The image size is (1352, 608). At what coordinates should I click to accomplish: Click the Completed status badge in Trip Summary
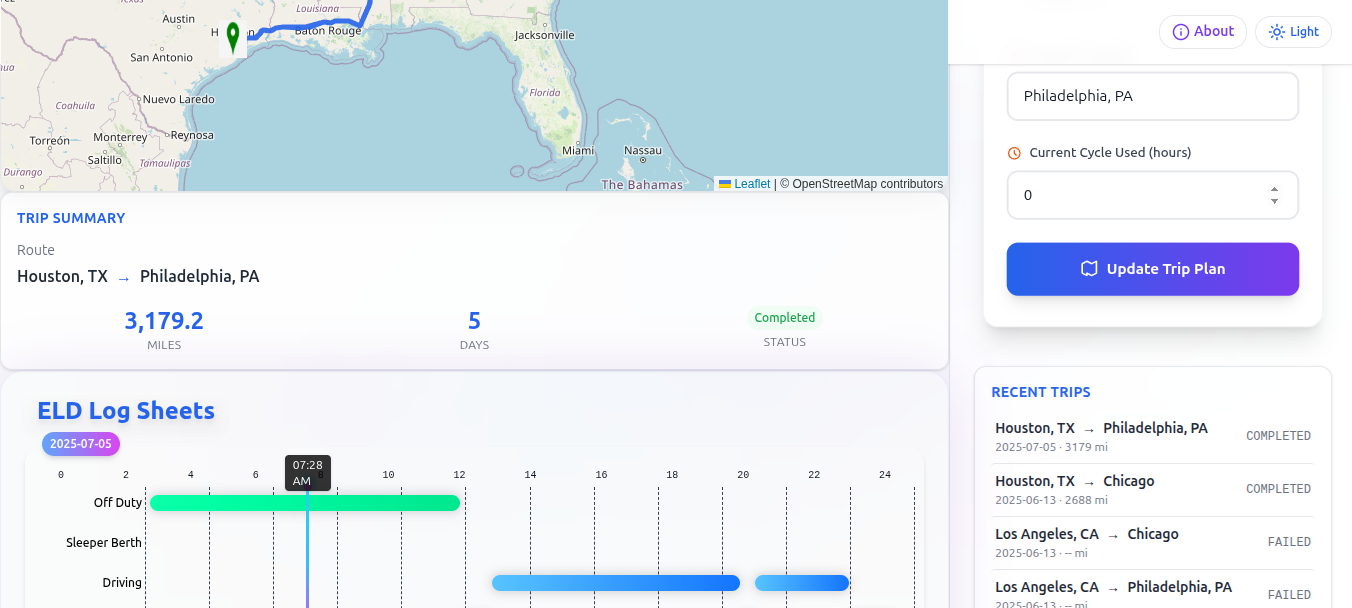785,318
